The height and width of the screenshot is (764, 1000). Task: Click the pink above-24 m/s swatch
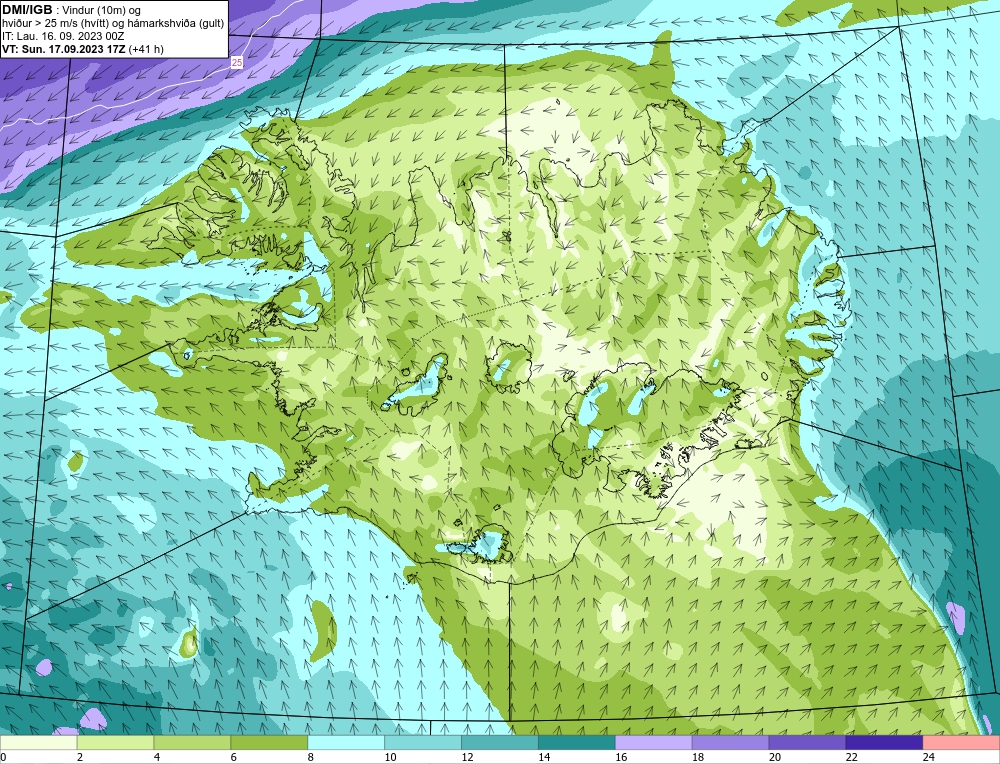pyautogui.click(x=961, y=742)
